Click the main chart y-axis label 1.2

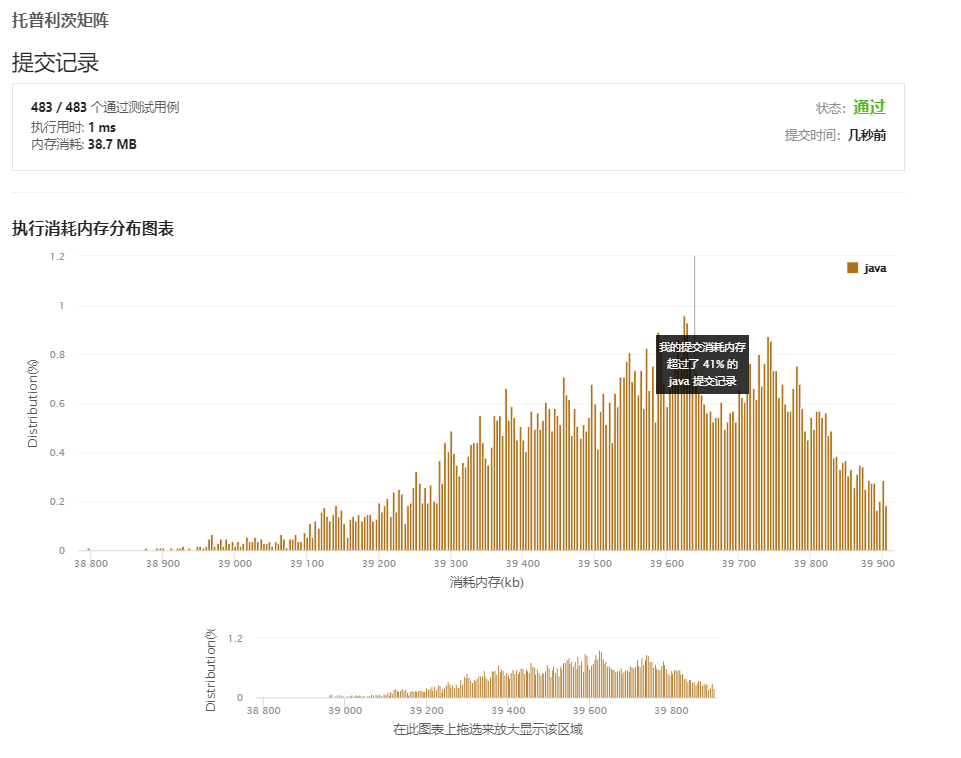pos(57,257)
